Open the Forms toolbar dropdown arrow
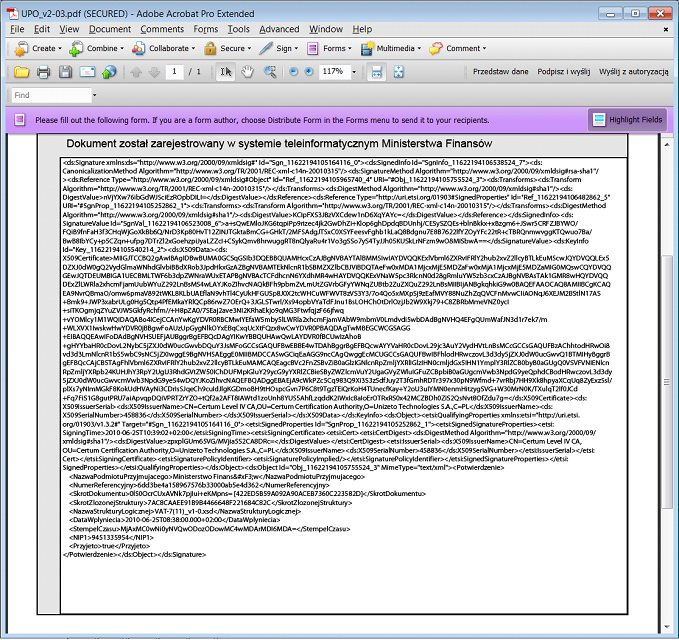The image size is (679, 640). (x=350, y=48)
